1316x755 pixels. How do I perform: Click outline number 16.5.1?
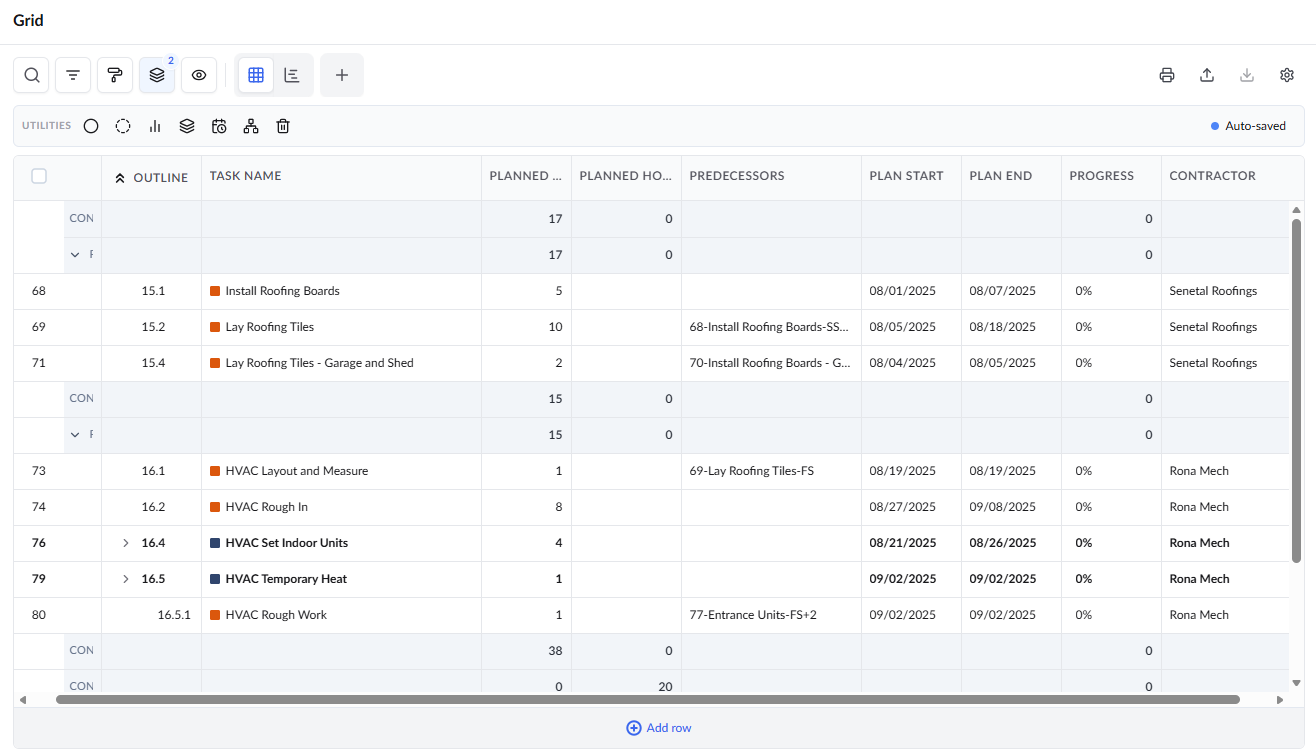tap(173, 615)
